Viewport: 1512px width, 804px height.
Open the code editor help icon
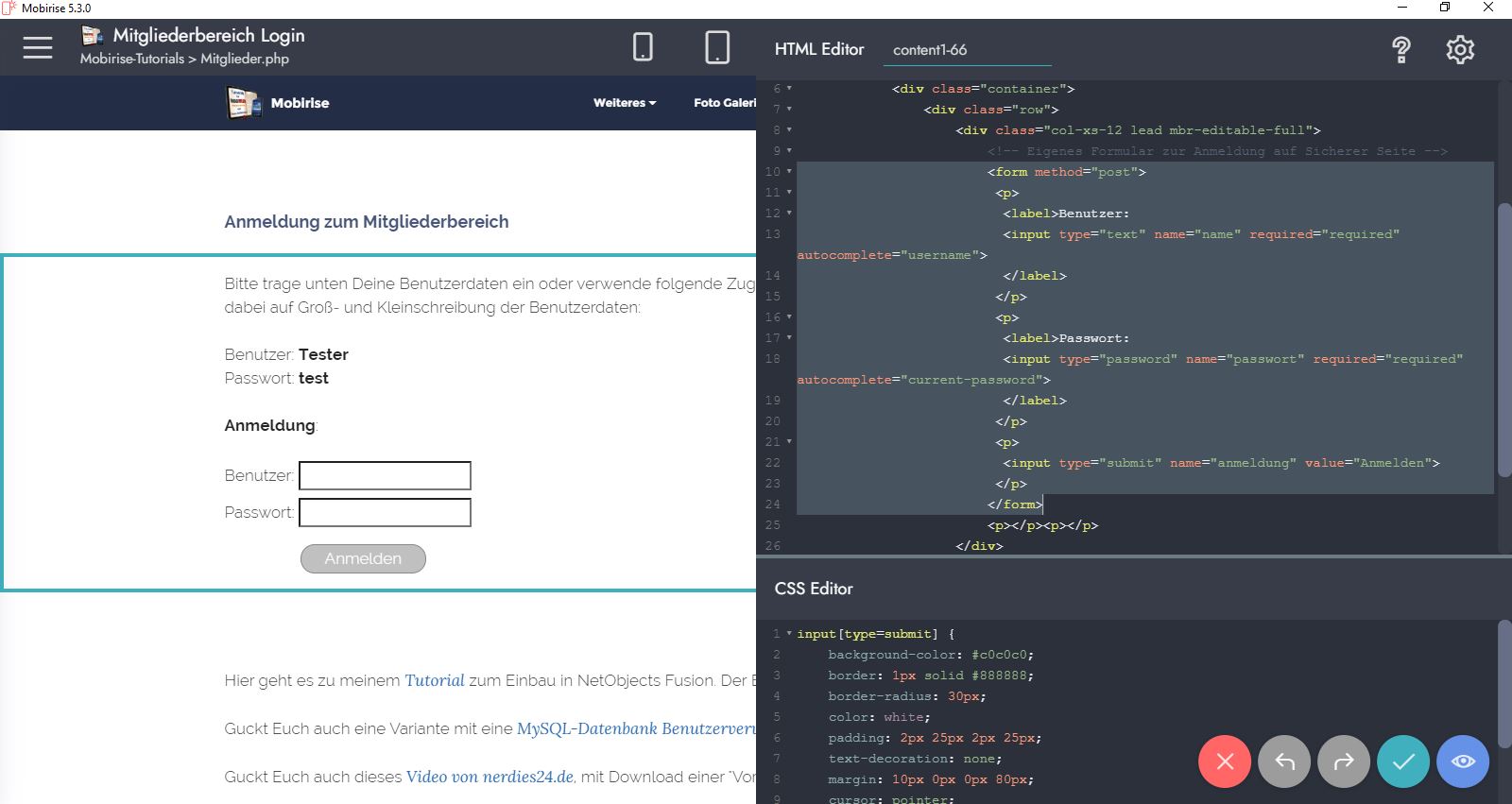tap(1401, 49)
